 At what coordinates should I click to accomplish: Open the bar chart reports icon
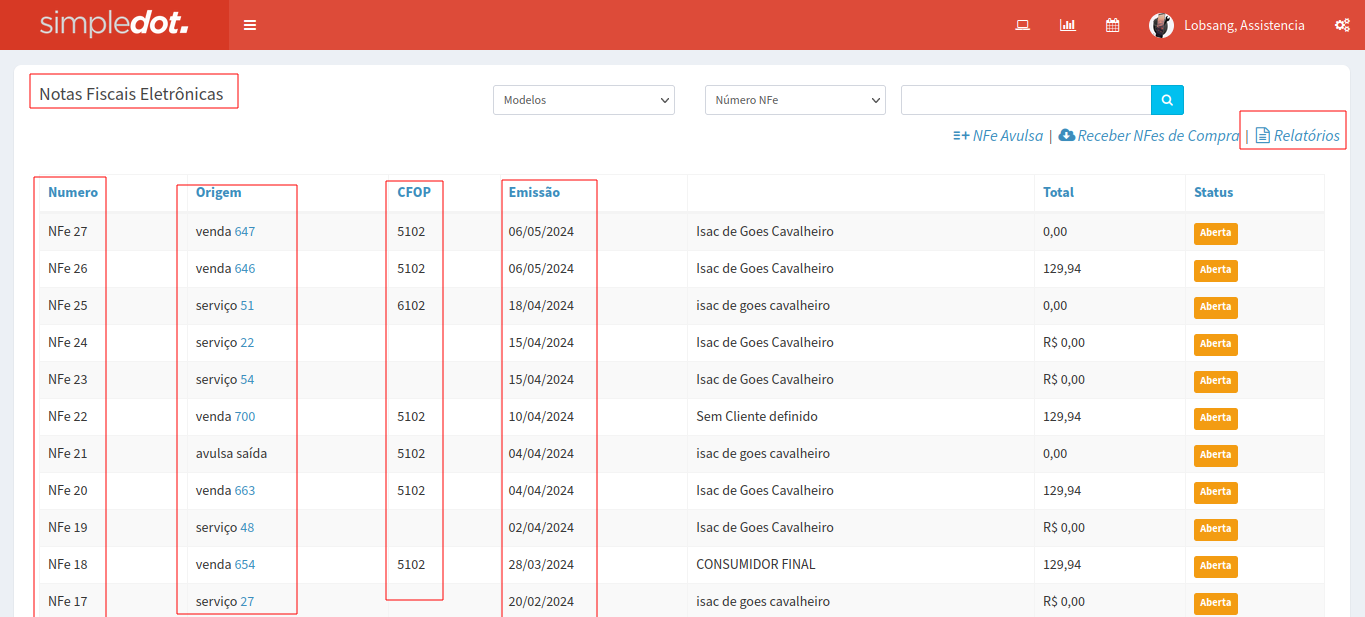point(1067,25)
